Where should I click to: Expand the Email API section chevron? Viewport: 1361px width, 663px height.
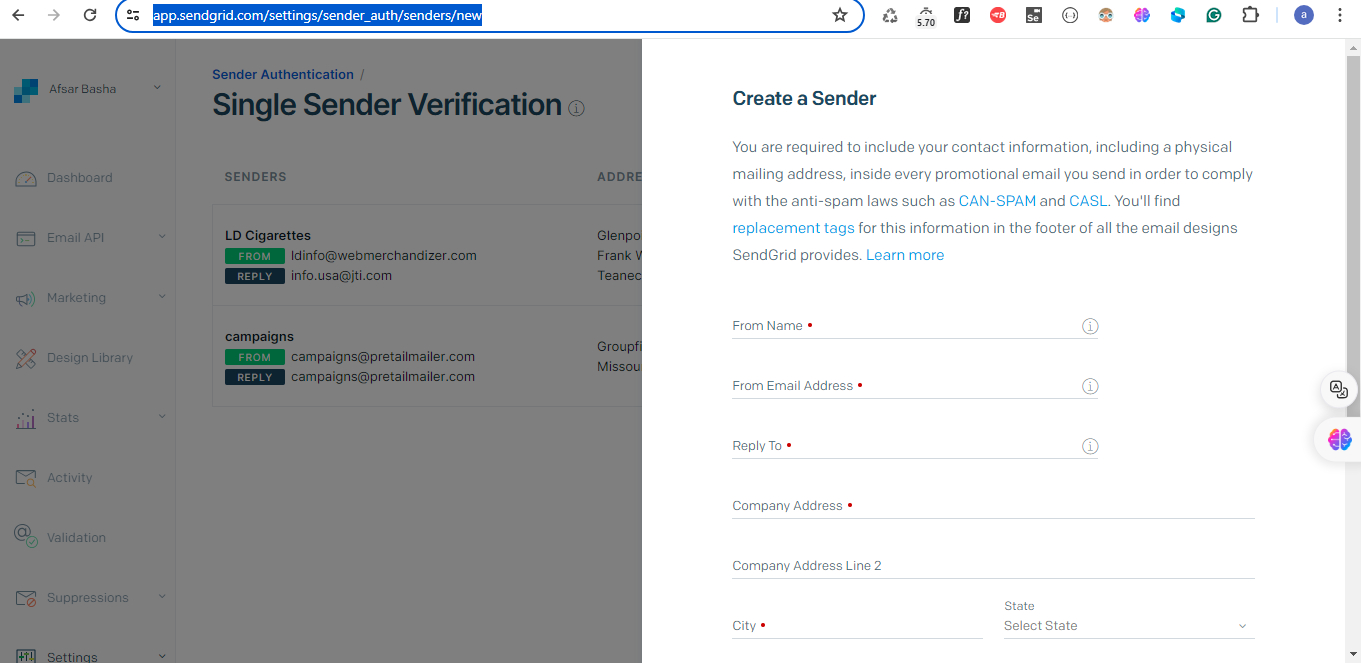[161, 237]
